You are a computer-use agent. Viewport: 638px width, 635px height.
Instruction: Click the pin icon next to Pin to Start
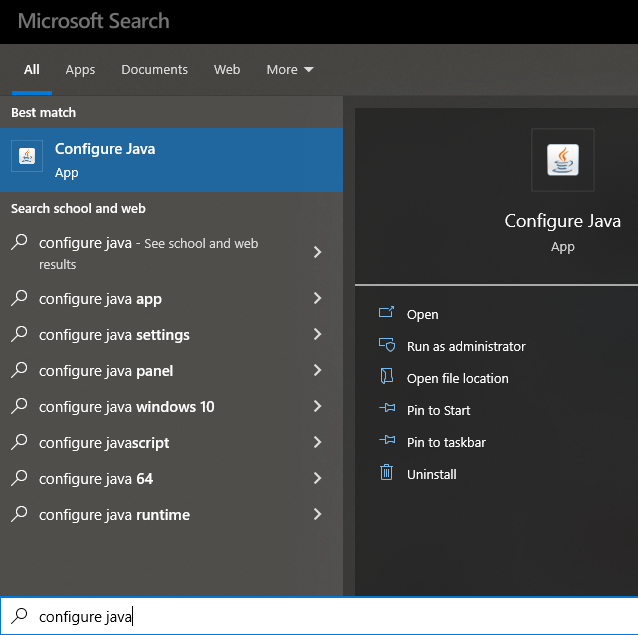click(387, 408)
